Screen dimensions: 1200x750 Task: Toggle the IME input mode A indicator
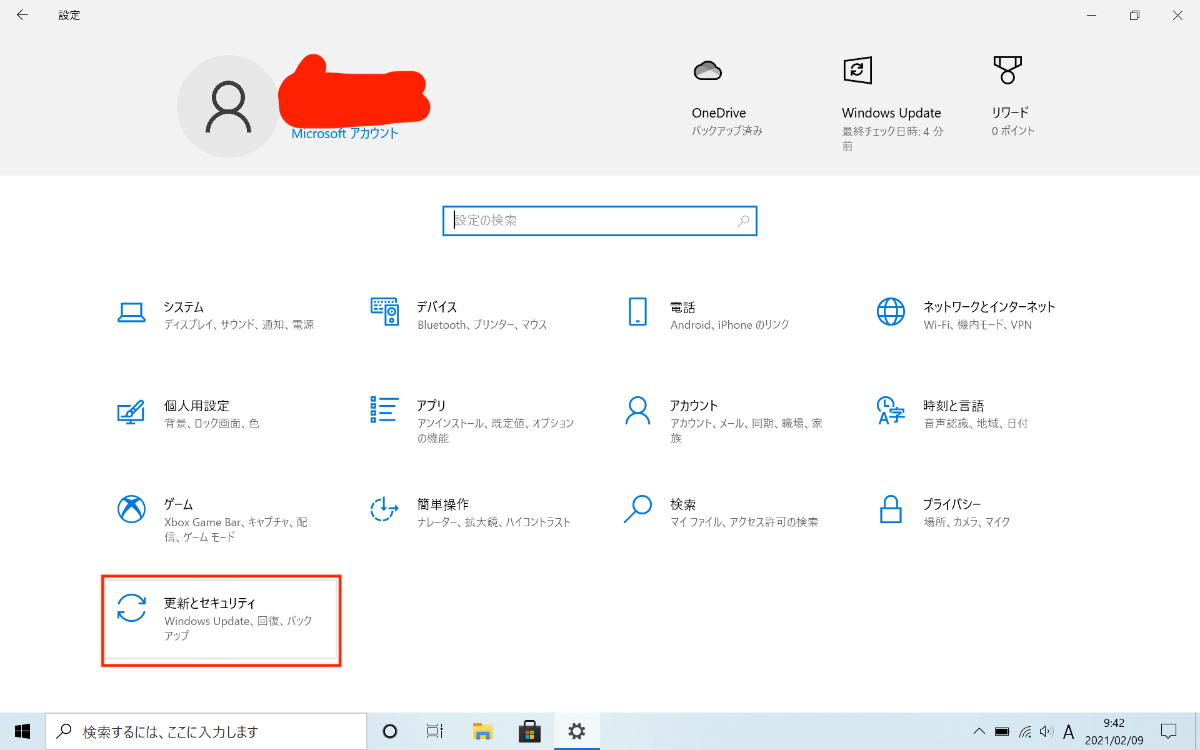click(x=1069, y=731)
